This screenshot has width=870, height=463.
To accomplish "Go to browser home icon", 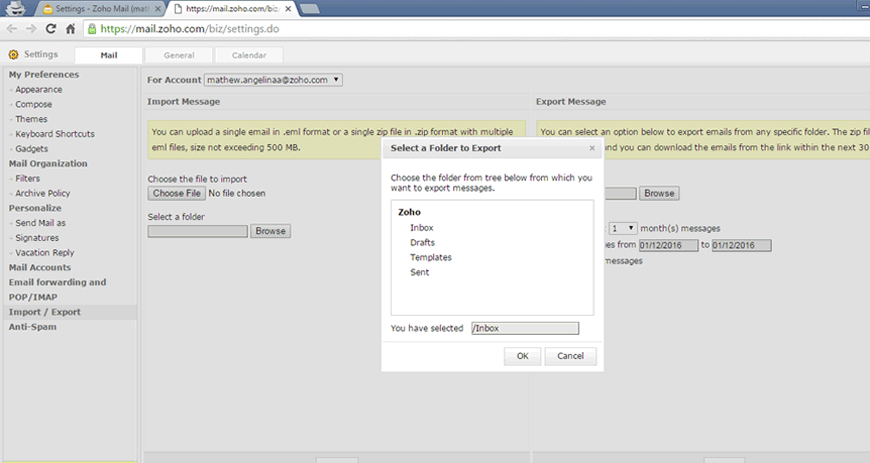I will click(70, 29).
